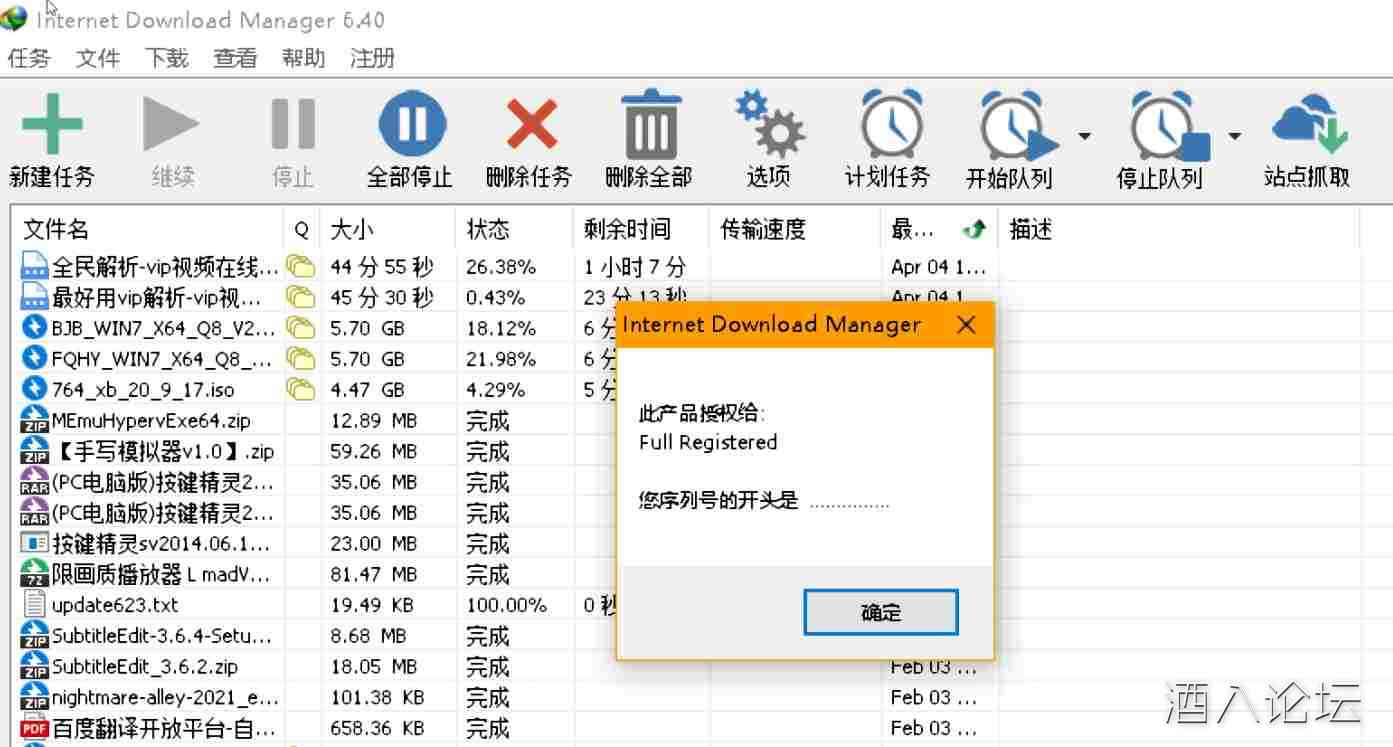
Task: Click the 4.47 GB size cell
Action: [x=368, y=390]
